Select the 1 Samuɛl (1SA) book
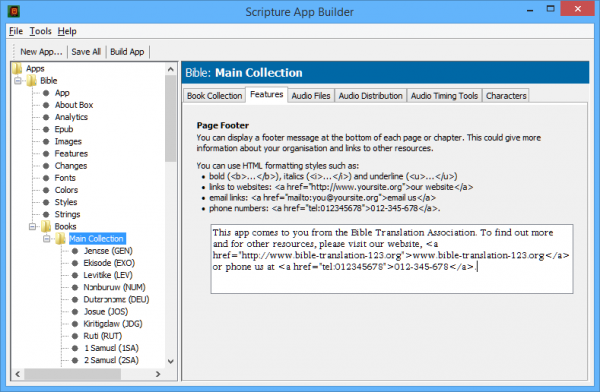 click(111, 348)
